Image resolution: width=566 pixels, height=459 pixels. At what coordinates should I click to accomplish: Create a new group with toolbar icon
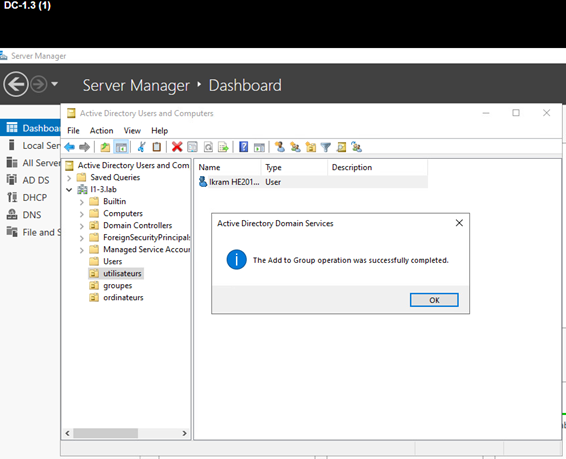tap(295, 147)
